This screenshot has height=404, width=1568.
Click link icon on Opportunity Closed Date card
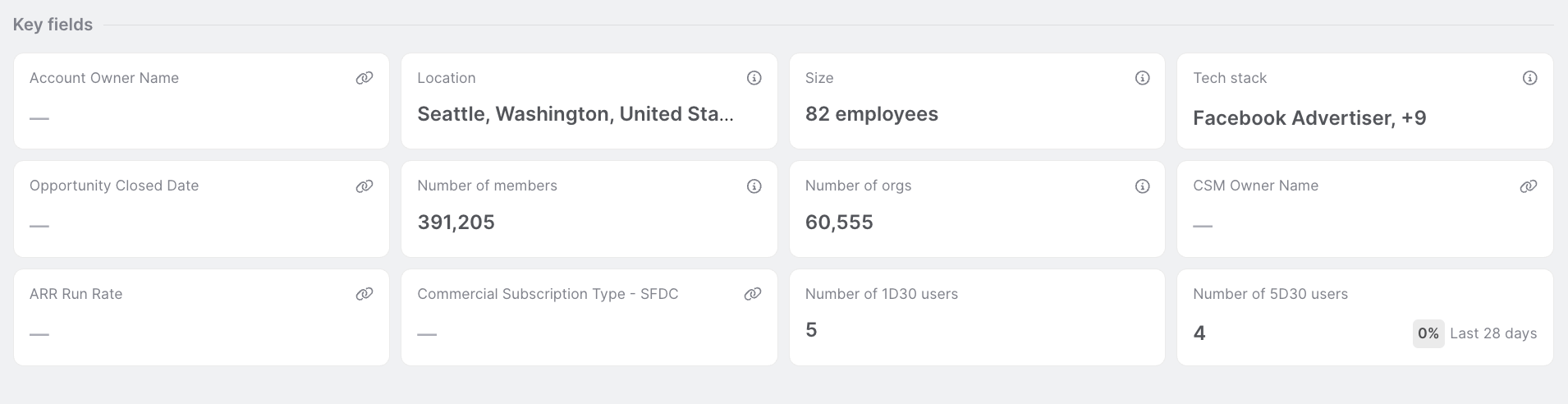click(364, 186)
